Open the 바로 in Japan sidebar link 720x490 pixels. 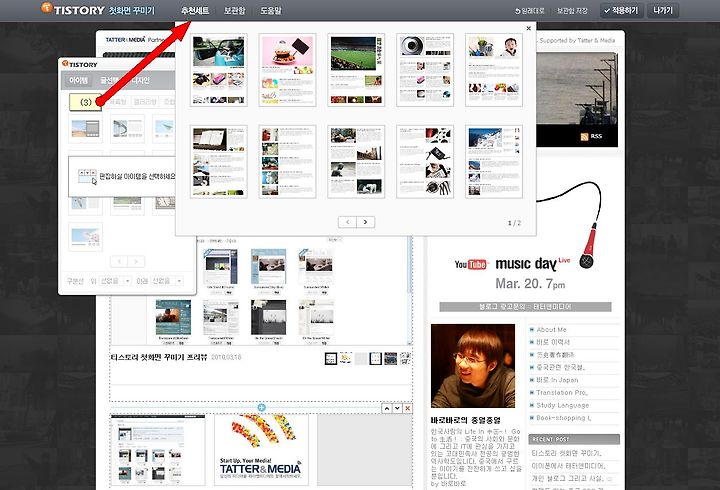[x=557, y=380]
